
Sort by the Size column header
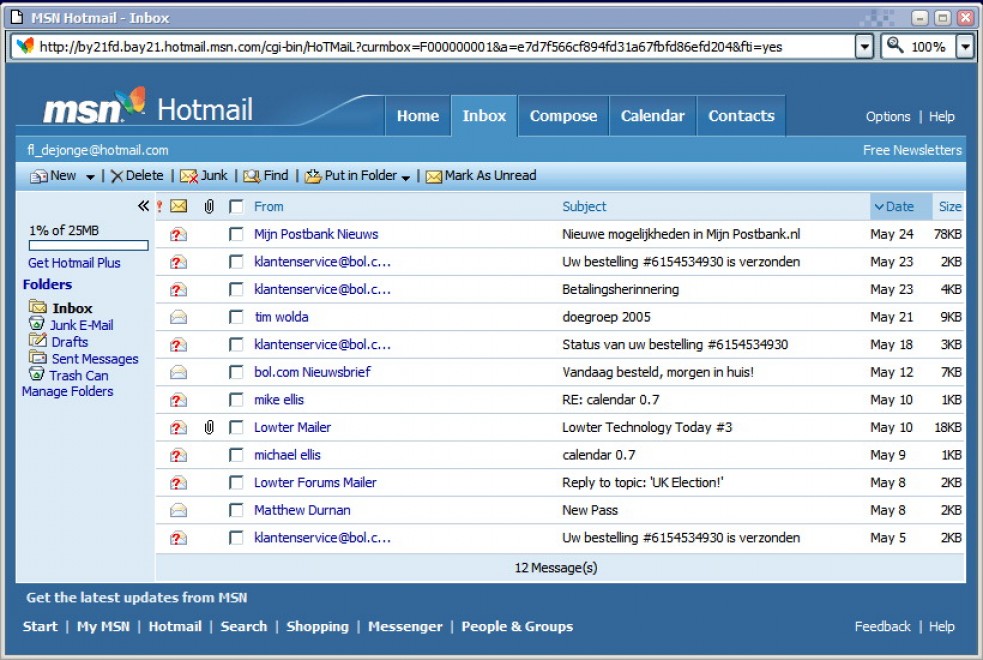pos(950,206)
